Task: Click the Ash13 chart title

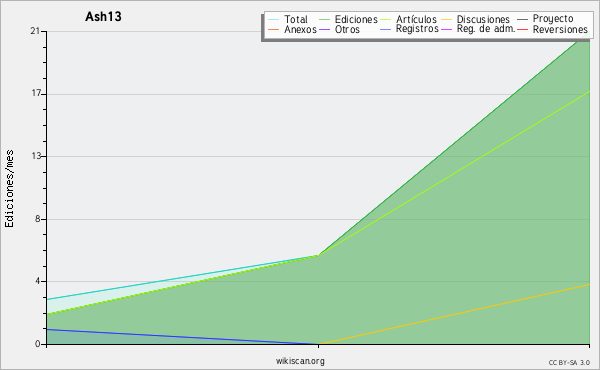Action: tap(103, 16)
